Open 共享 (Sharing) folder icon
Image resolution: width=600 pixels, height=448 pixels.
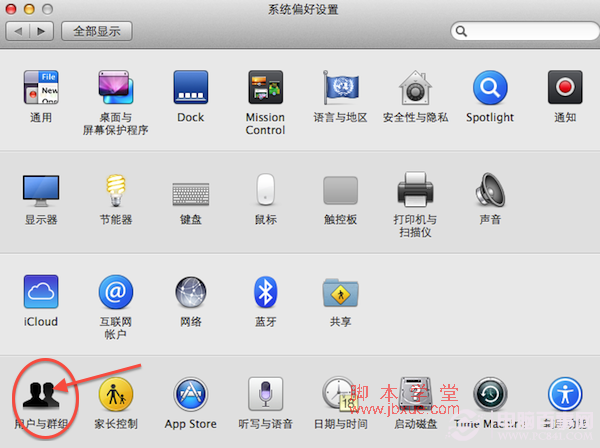pyautogui.click(x=340, y=293)
